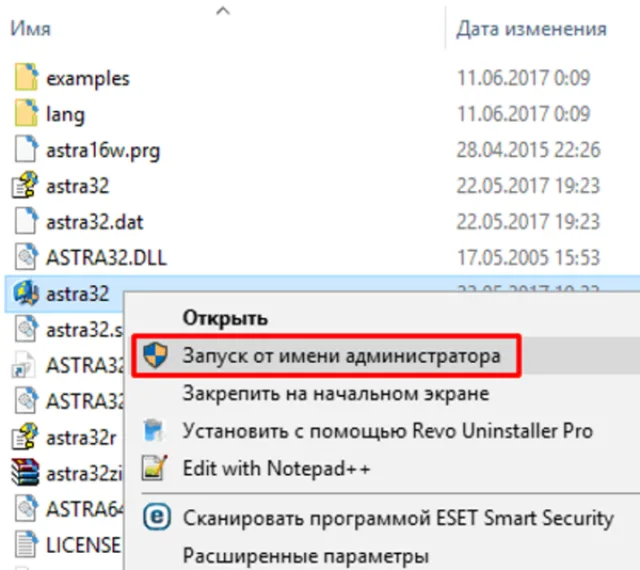Expand Расширенные параметры submenu
This screenshot has height=570, width=640.
coord(306,556)
